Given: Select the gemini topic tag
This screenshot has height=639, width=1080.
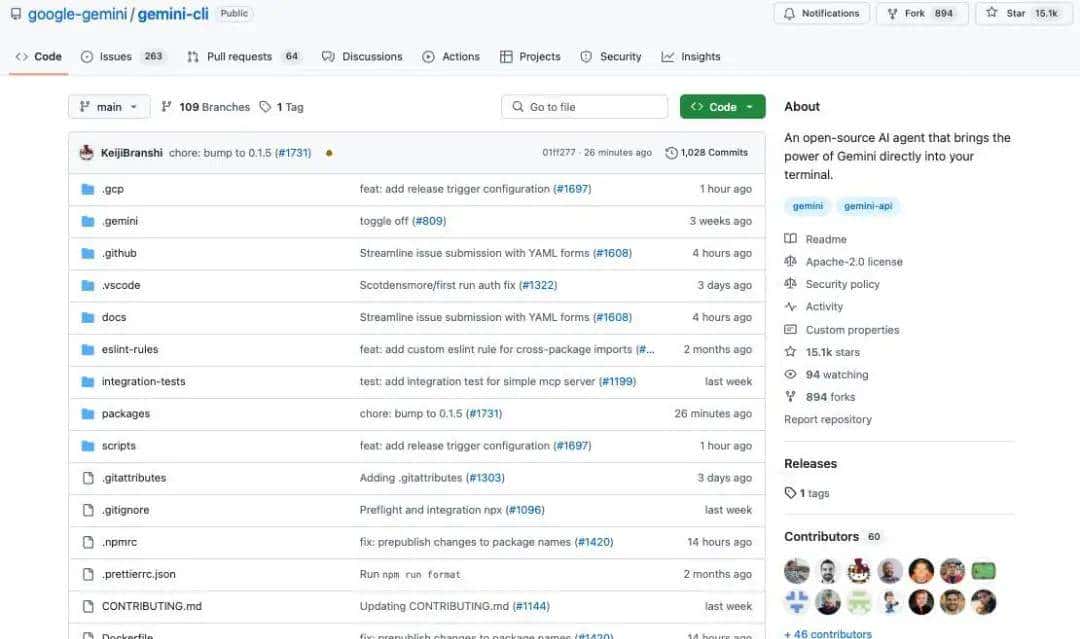Looking at the screenshot, I should coord(807,206).
